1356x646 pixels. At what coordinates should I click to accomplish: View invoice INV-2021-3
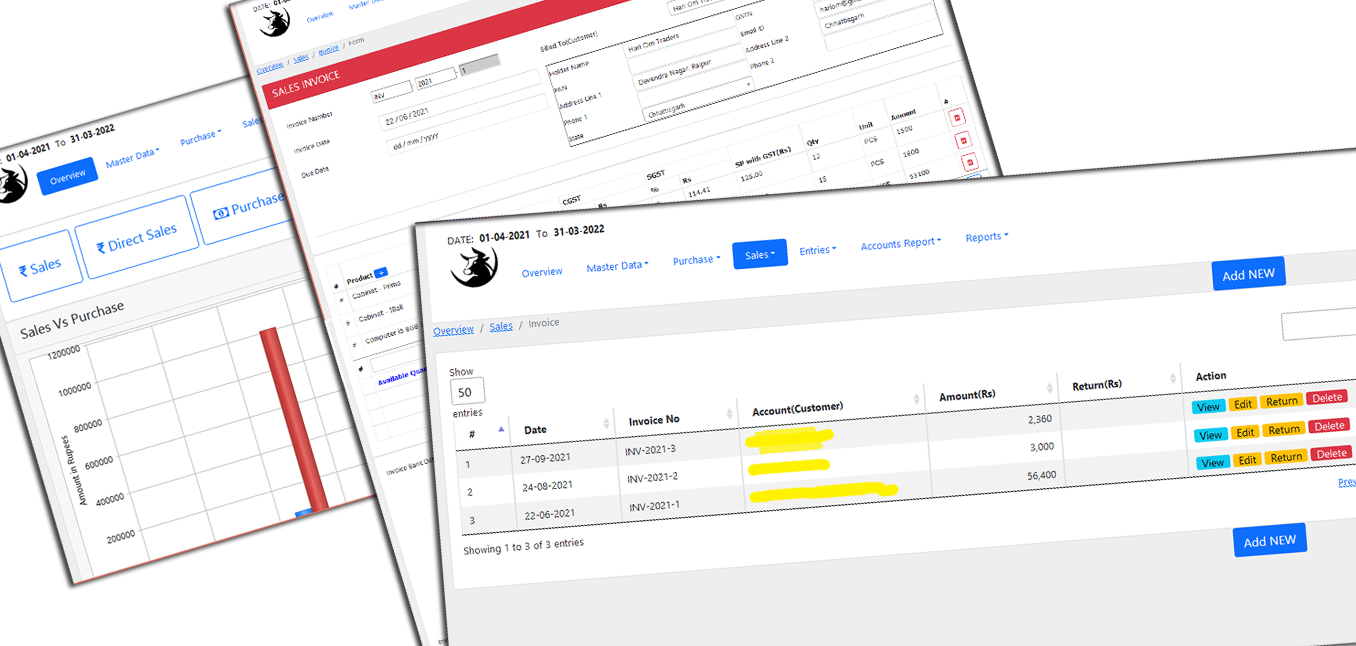tap(1208, 407)
